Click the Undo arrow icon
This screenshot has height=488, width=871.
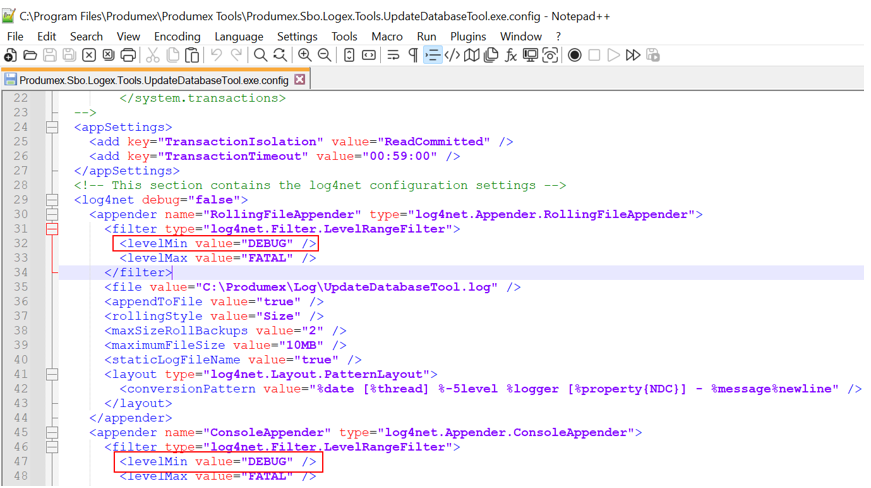tap(216, 56)
